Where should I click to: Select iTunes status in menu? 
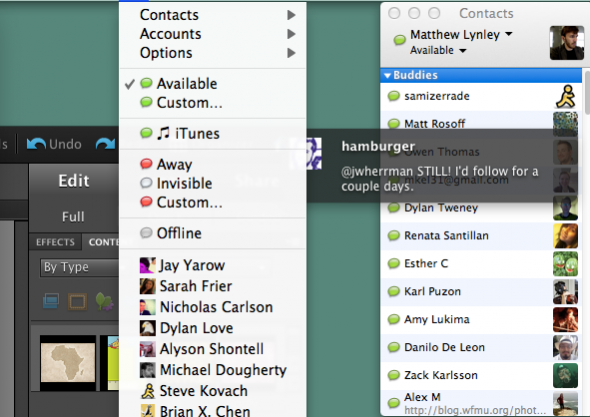213,134
